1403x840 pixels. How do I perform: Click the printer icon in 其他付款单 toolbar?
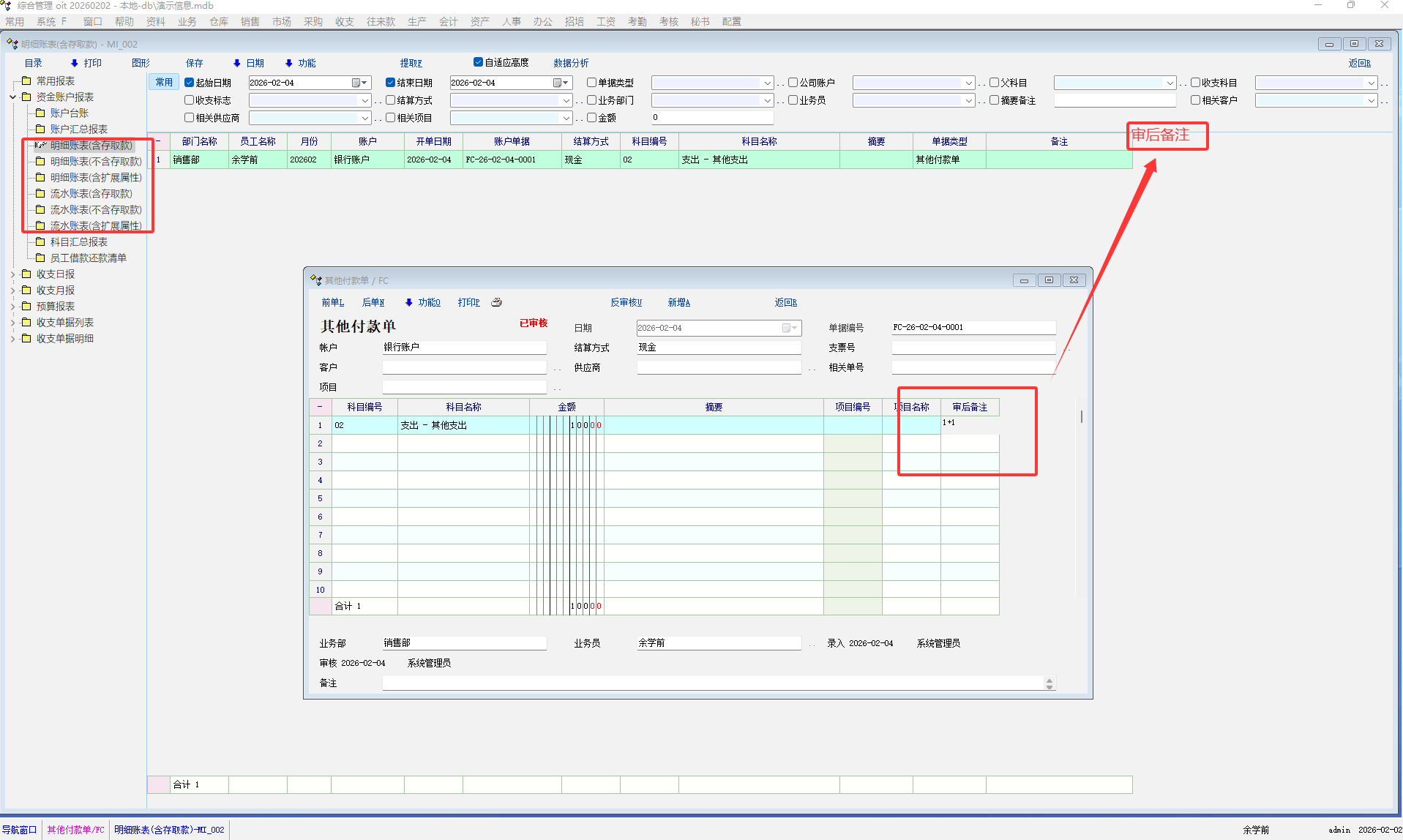(496, 302)
